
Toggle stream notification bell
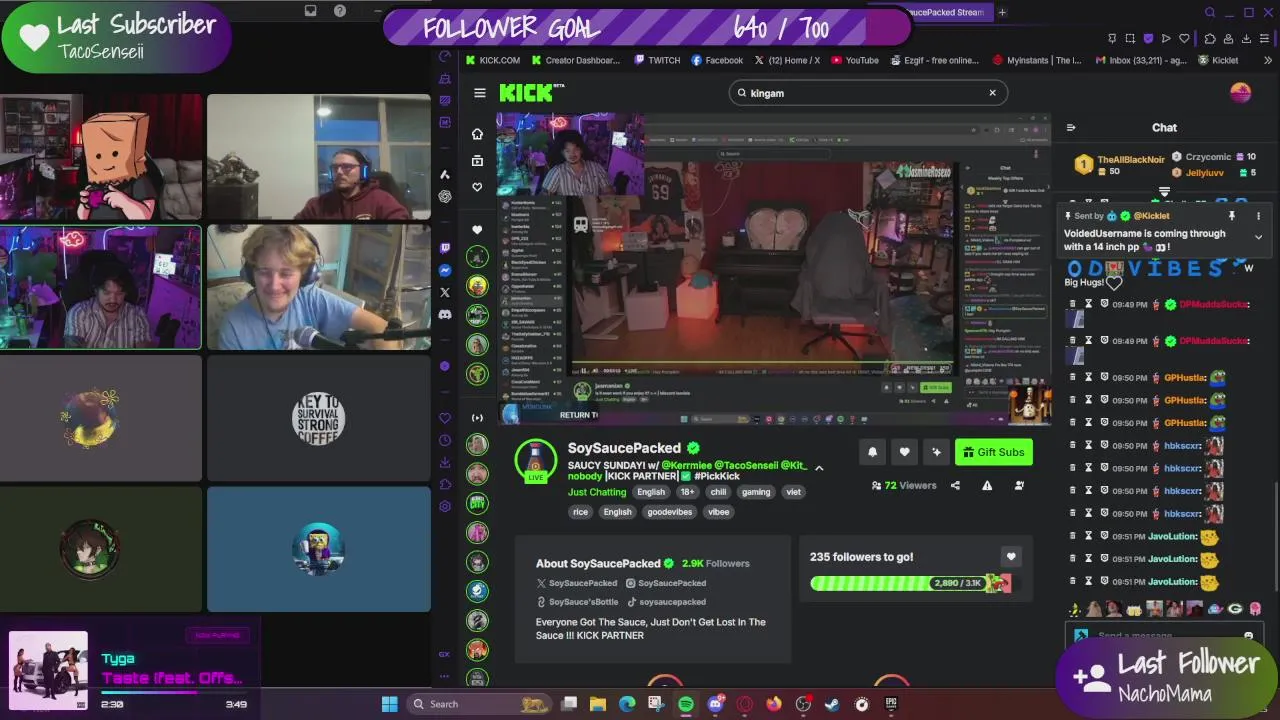[x=872, y=452]
